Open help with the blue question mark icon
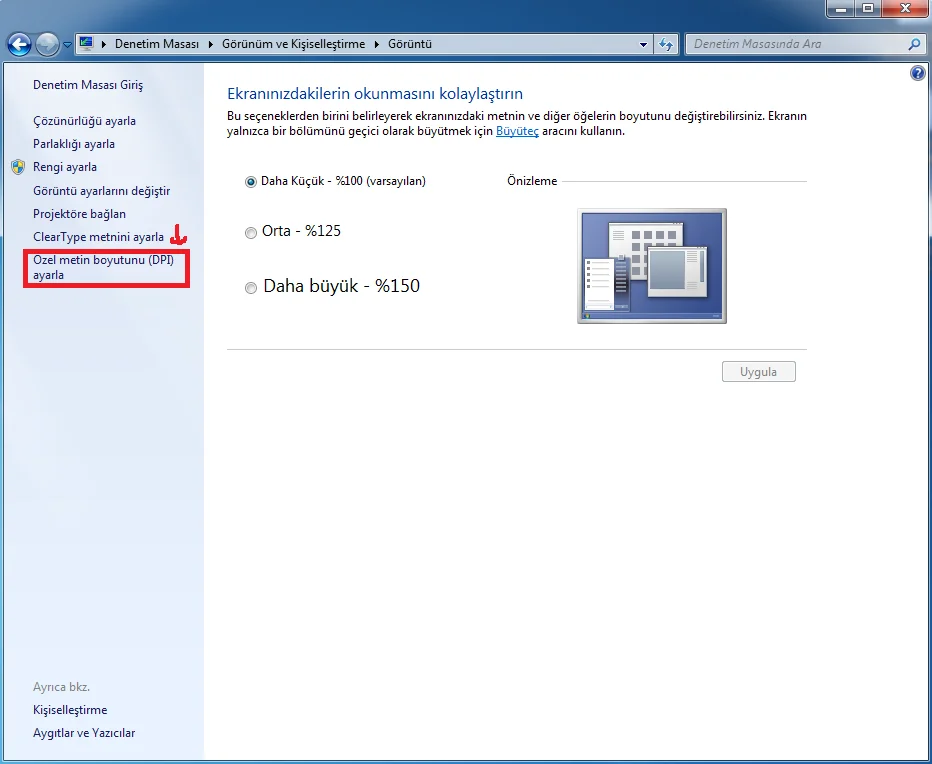The image size is (932, 764). pyautogui.click(x=918, y=74)
